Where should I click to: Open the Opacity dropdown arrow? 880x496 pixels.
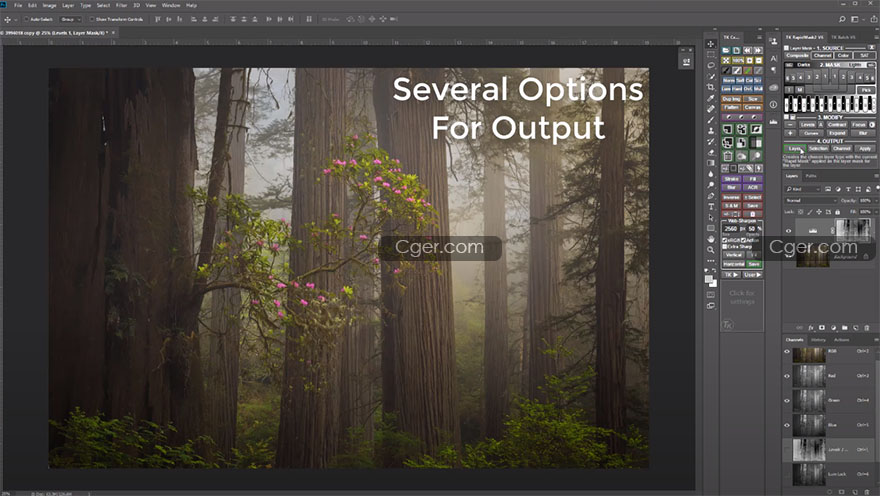(x=876, y=200)
